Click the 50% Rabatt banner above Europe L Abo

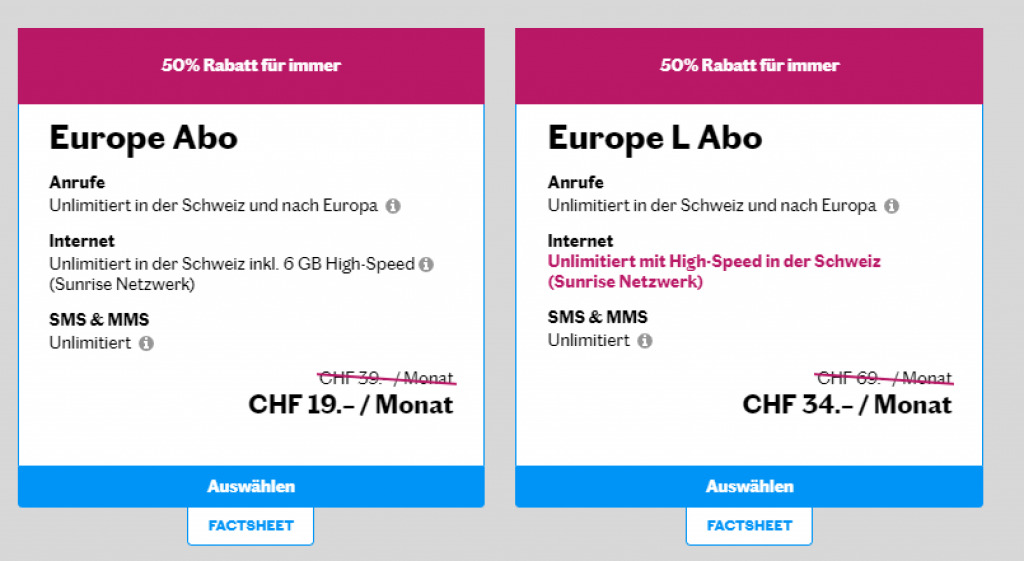click(x=749, y=66)
